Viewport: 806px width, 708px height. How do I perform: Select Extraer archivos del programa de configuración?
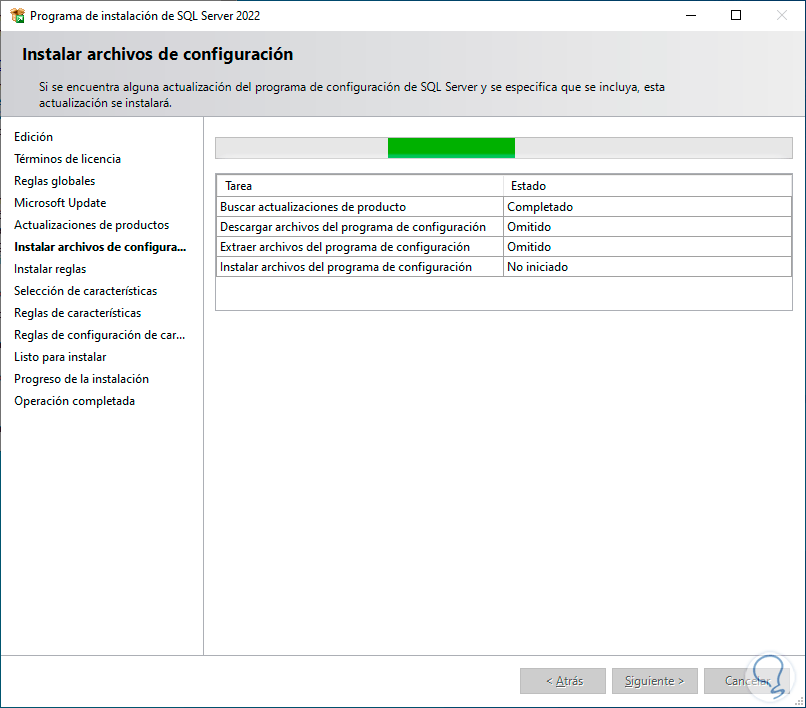(x=504, y=247)
